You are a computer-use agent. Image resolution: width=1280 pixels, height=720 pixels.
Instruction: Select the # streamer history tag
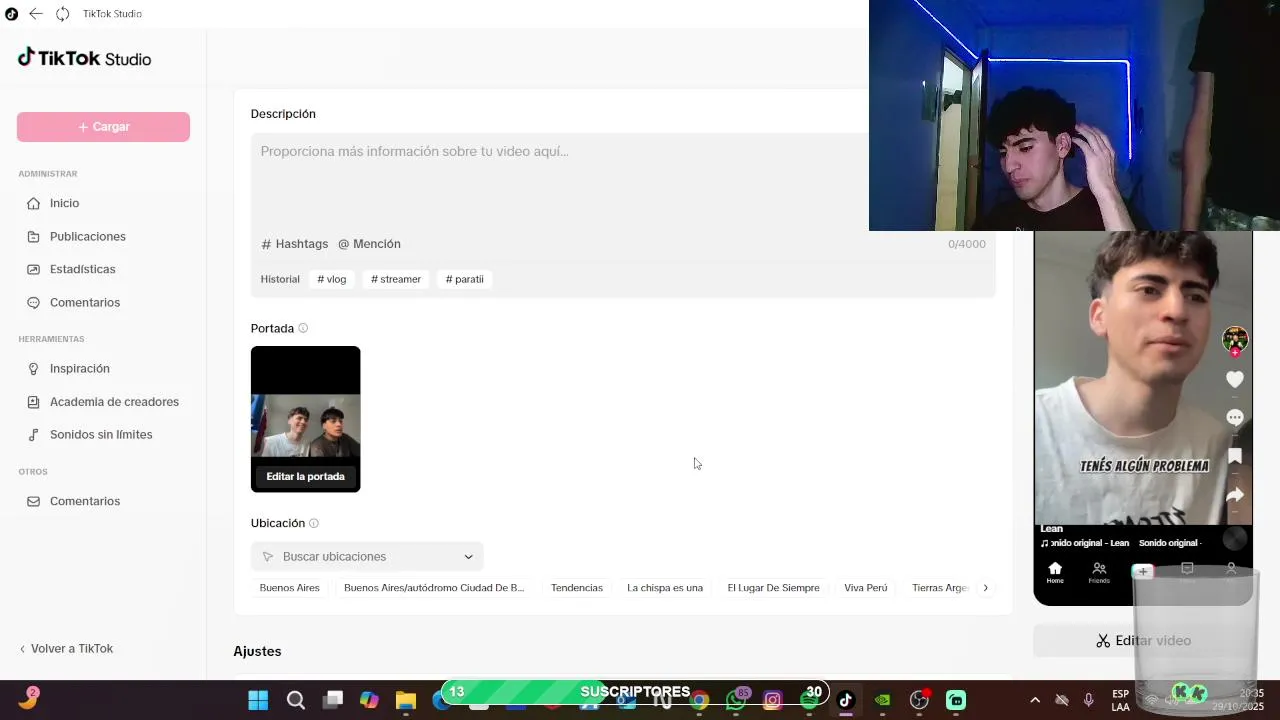(x=396, y=279)
